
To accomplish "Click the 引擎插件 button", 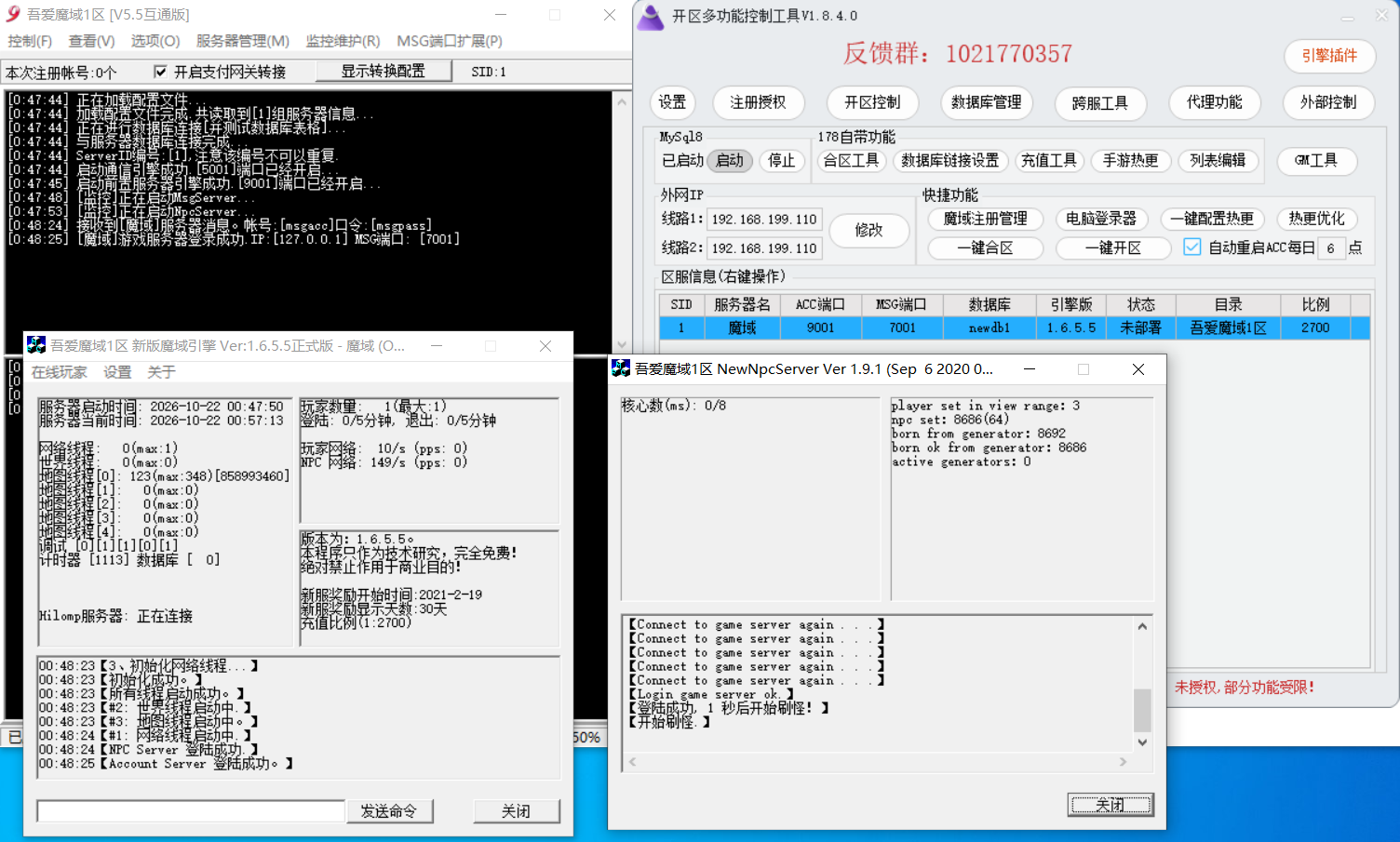I will (x=1329, y=56).
